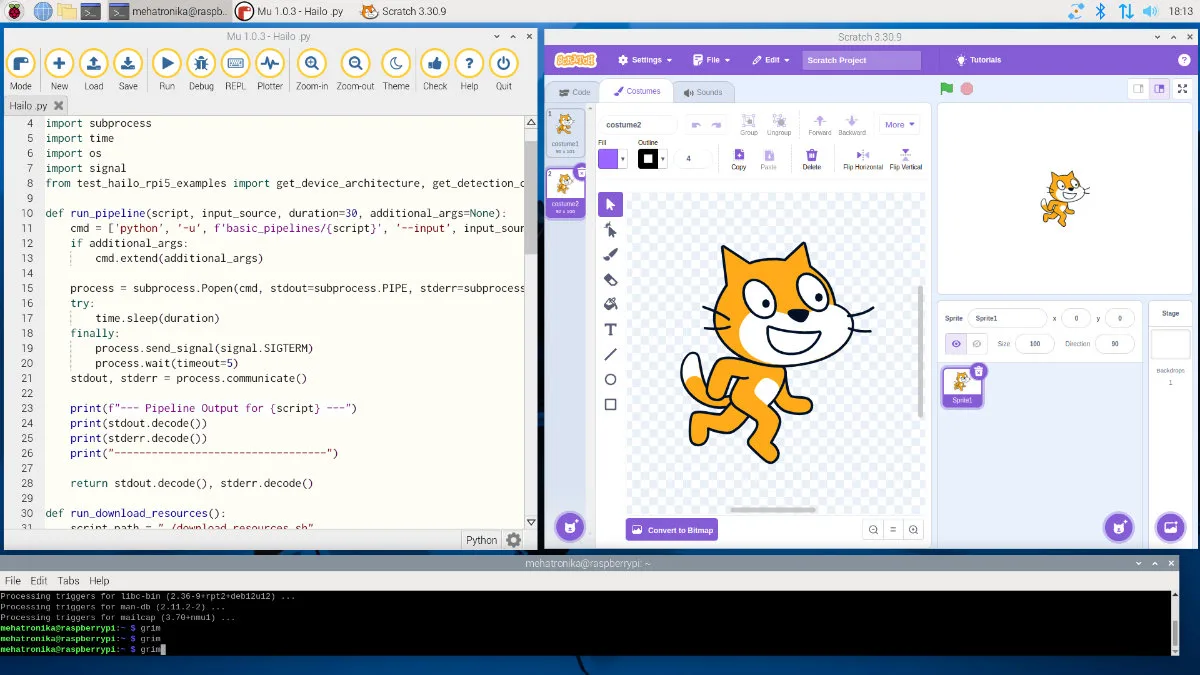This screenshot has height=675, width=1200.
Task: Click the red stop button in Scratch
Action: [967, 88]
